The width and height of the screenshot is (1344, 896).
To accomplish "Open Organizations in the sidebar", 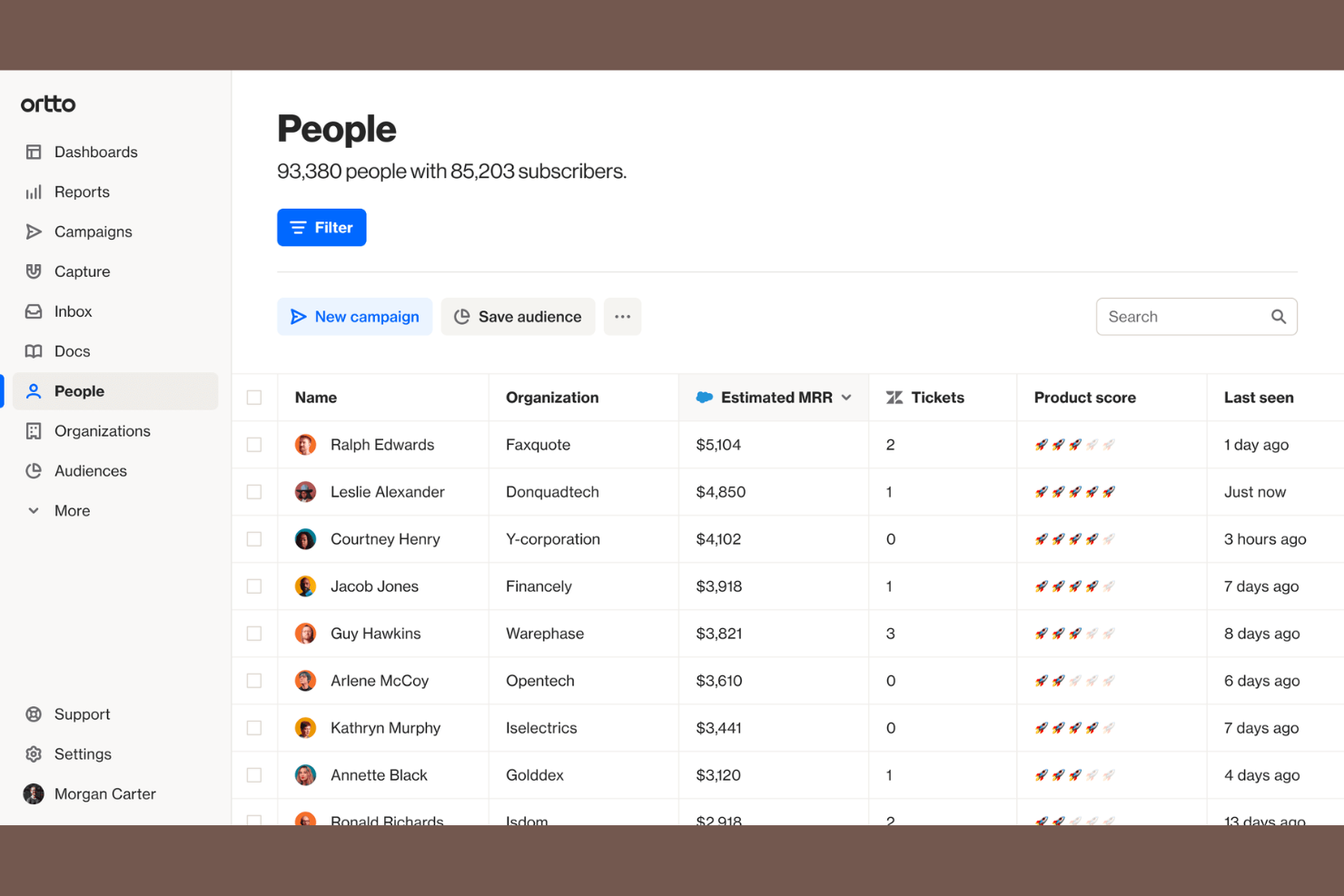I will coord(115,431).
